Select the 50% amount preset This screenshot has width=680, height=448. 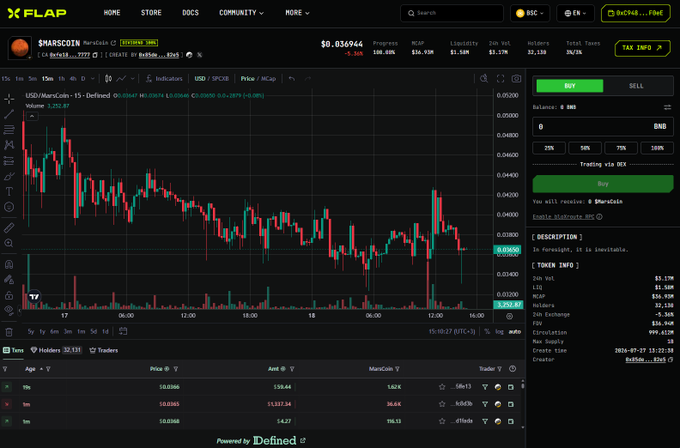tap(585, 148)
